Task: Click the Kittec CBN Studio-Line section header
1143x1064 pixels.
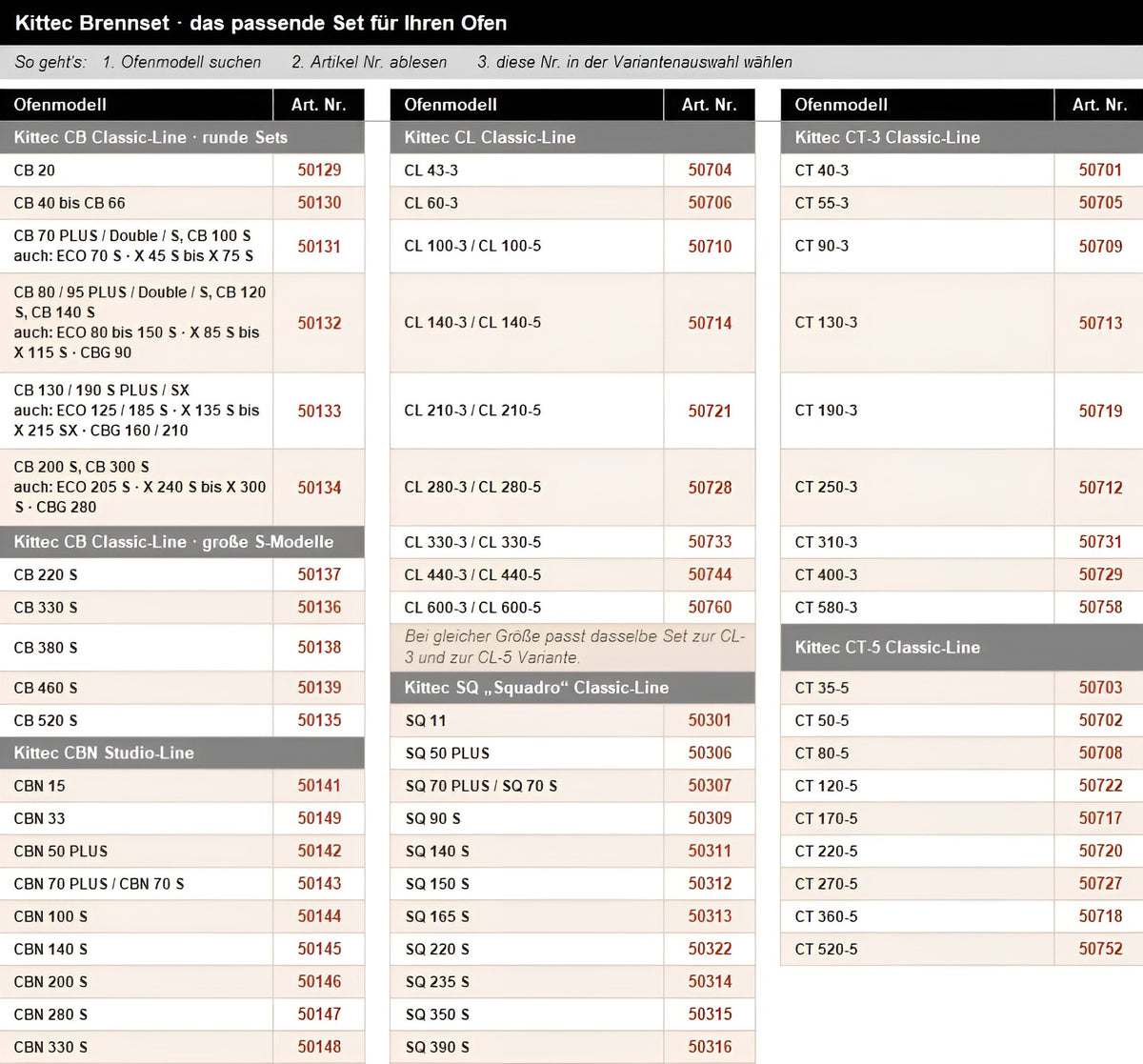Action: click(182, 753)
